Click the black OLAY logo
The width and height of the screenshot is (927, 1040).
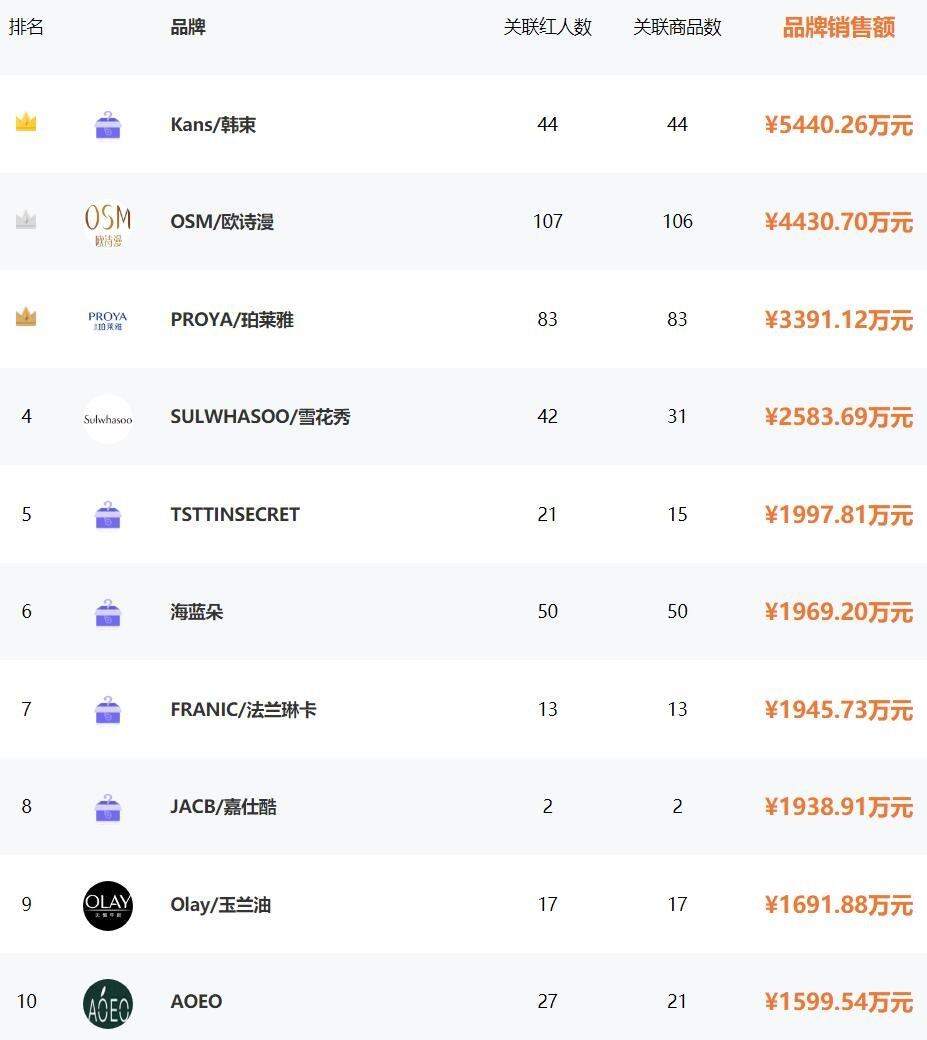[x=107, y=905]
